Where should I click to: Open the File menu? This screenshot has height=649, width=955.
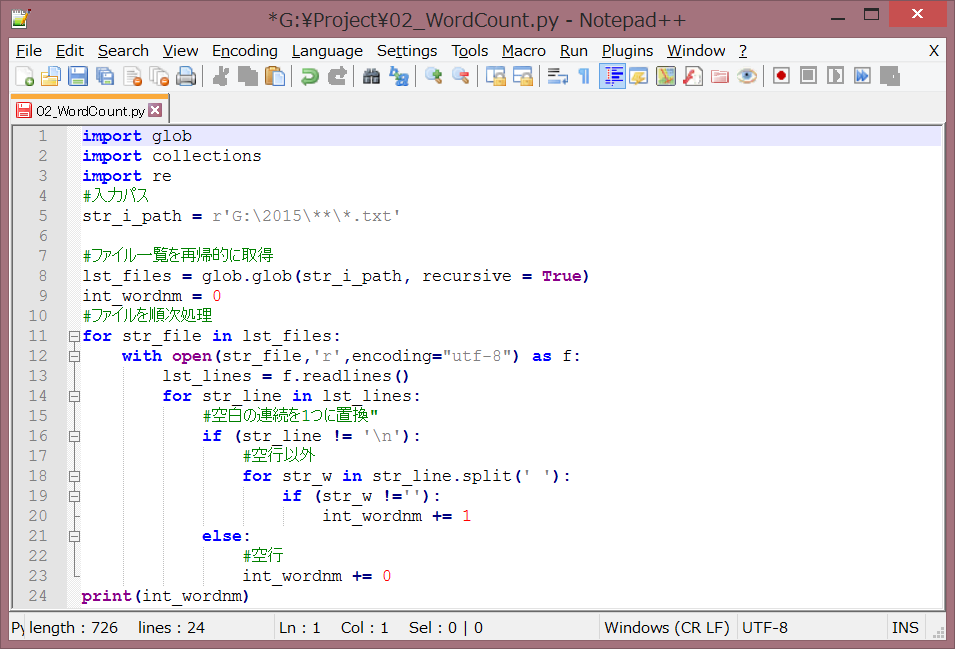click(29, 51)
